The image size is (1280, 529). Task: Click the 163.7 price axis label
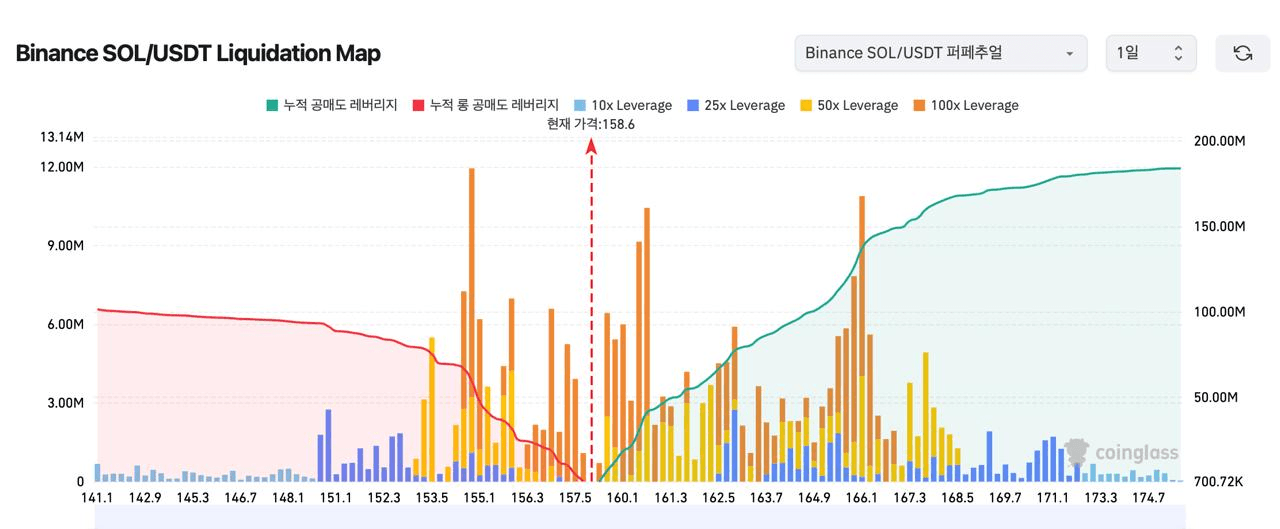pos(766,498)
